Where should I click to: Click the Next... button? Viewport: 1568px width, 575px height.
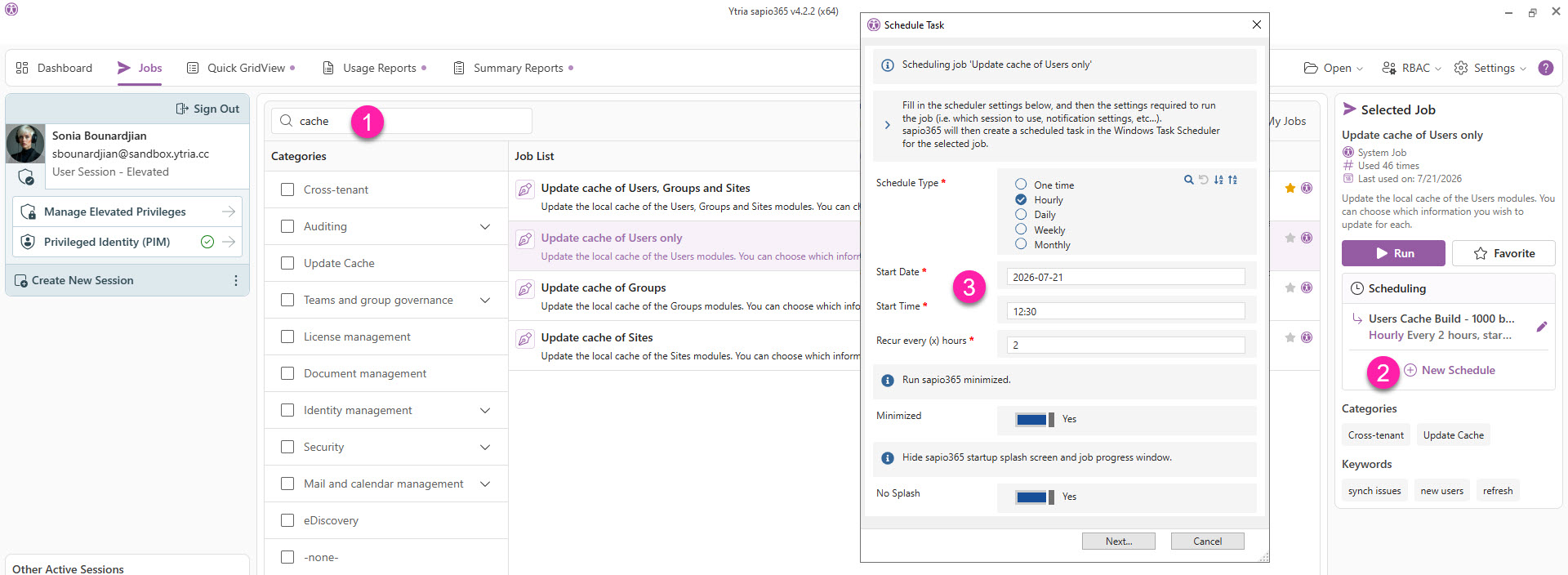[1119, 542]
